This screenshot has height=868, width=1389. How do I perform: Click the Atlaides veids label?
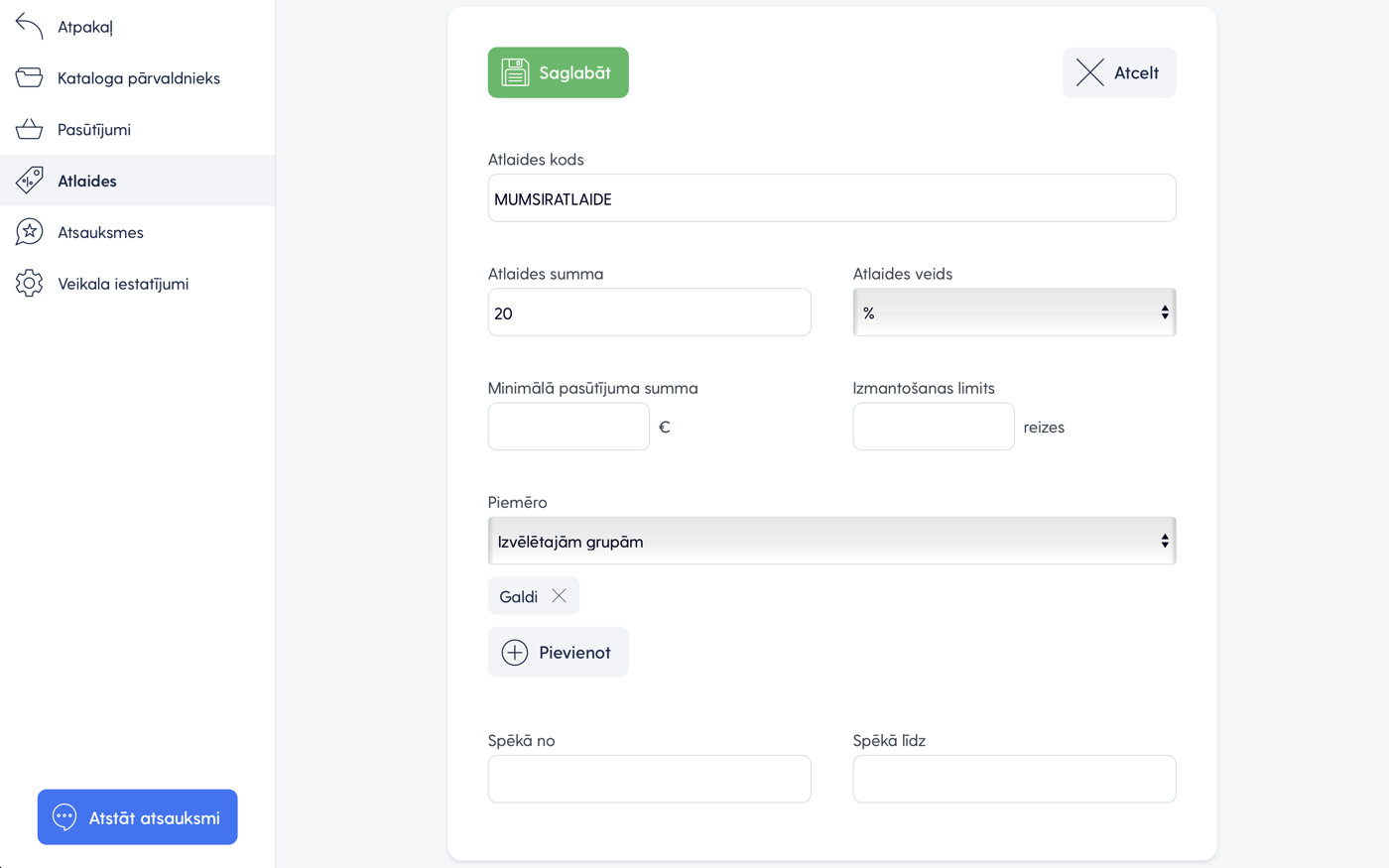tap(903, 274)
